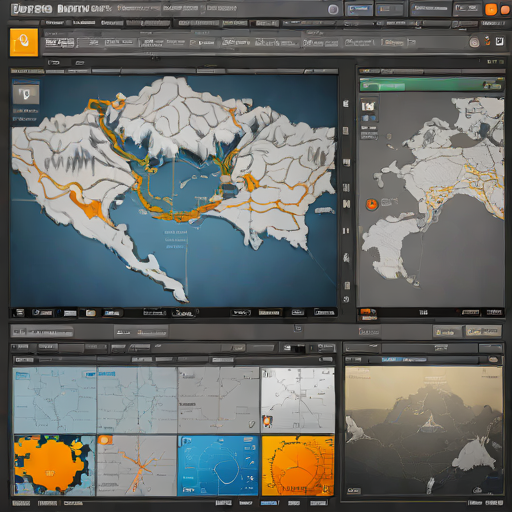The height and width of the screenshot is (512, 512).
Task: Open the orange radial network thumbnail
Action: 298,466
